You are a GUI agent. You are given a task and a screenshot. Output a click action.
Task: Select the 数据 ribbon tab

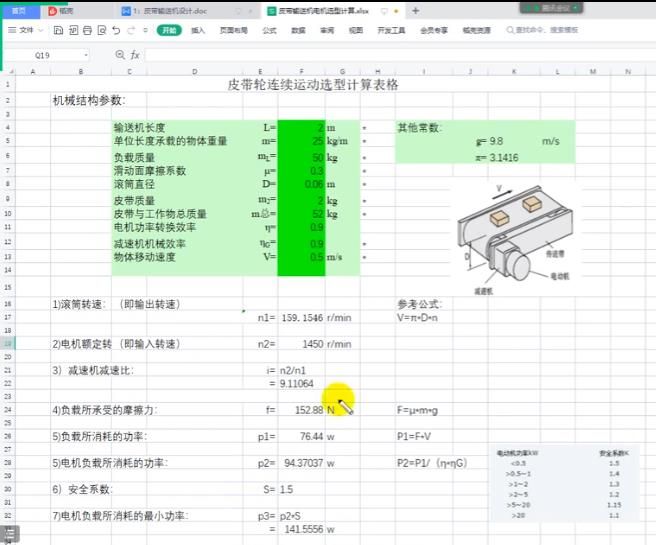click(298, 30)
